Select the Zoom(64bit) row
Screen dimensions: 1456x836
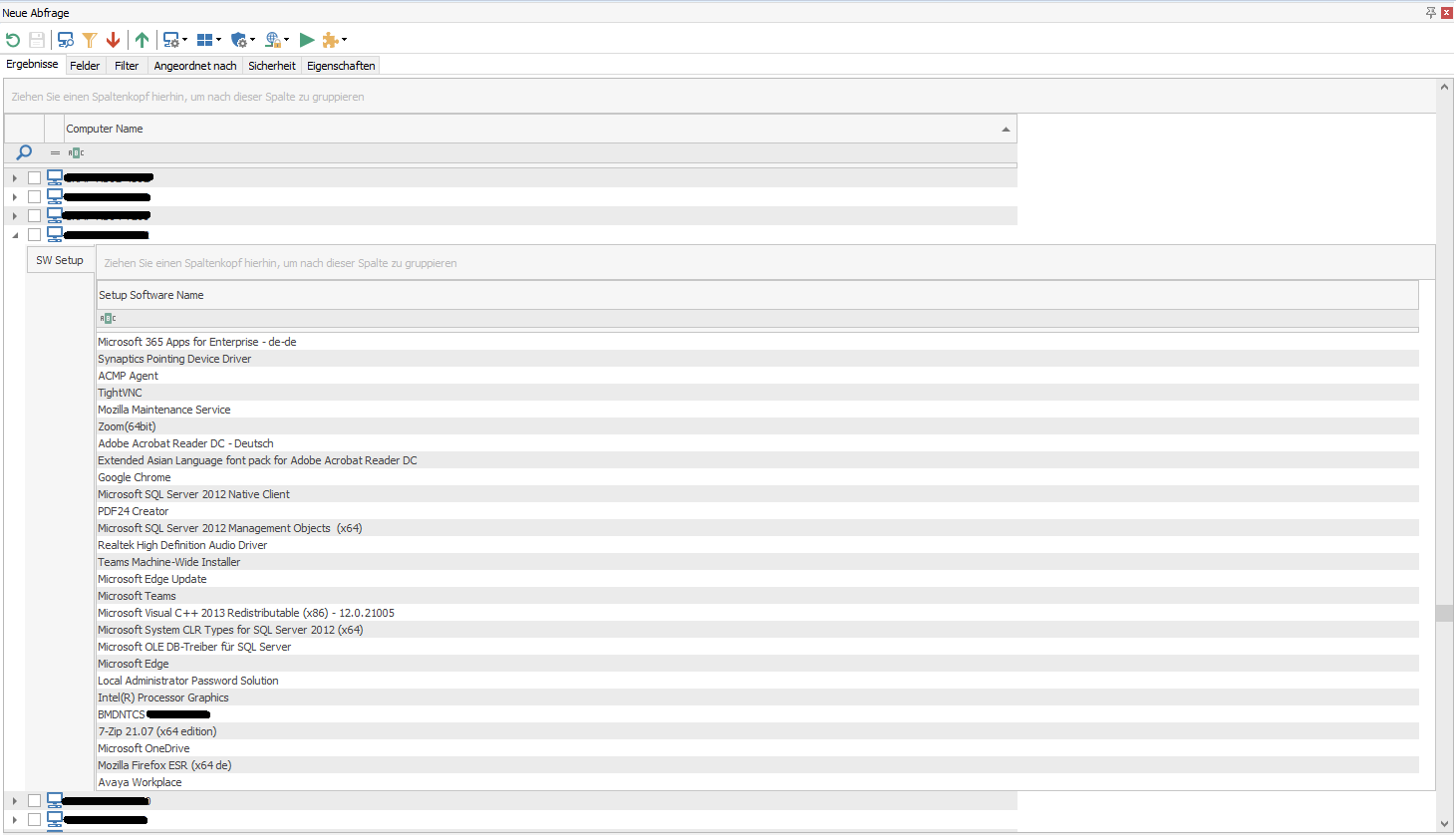(x=757, y=426)
